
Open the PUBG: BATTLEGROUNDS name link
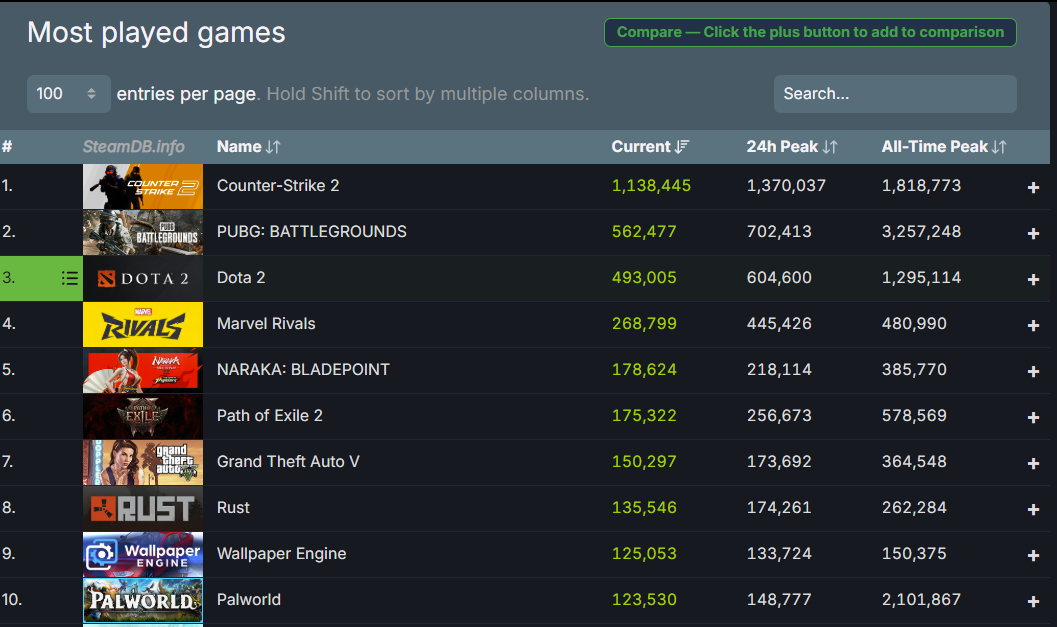311,231
